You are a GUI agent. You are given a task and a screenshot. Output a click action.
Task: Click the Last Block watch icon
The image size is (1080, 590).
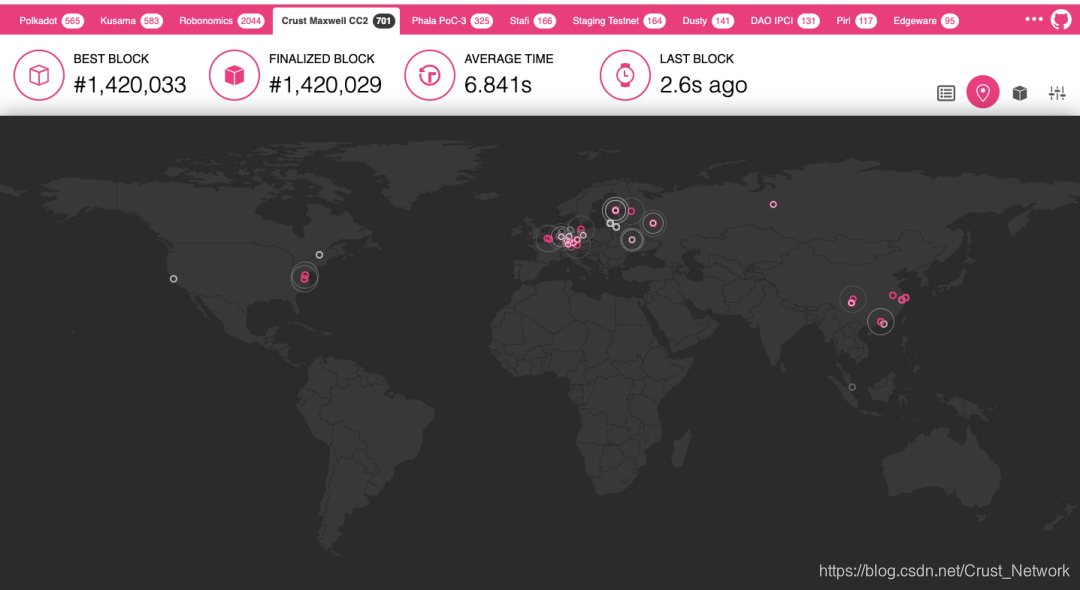625,75
